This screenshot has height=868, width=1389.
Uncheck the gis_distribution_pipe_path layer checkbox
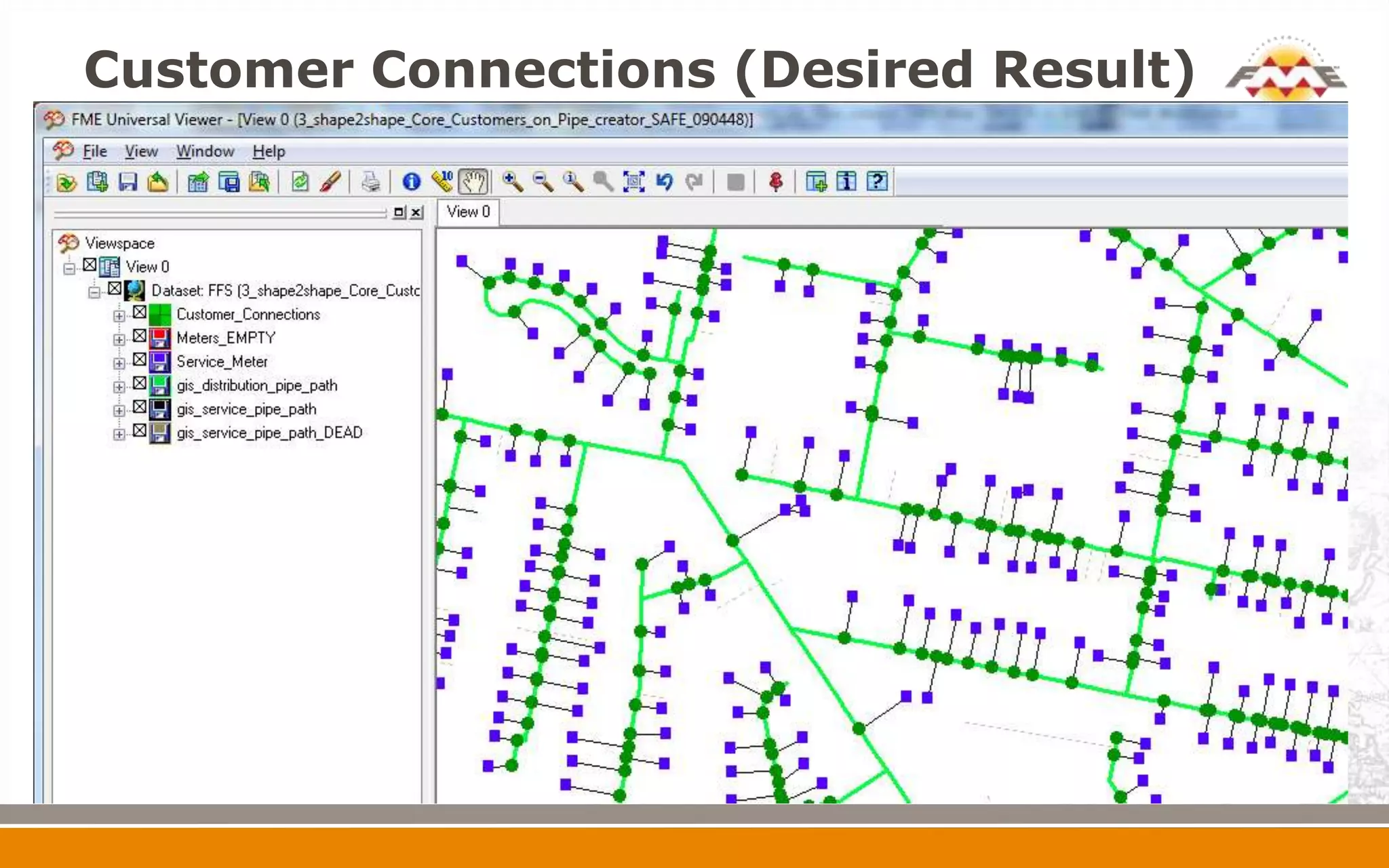point(140,384)
